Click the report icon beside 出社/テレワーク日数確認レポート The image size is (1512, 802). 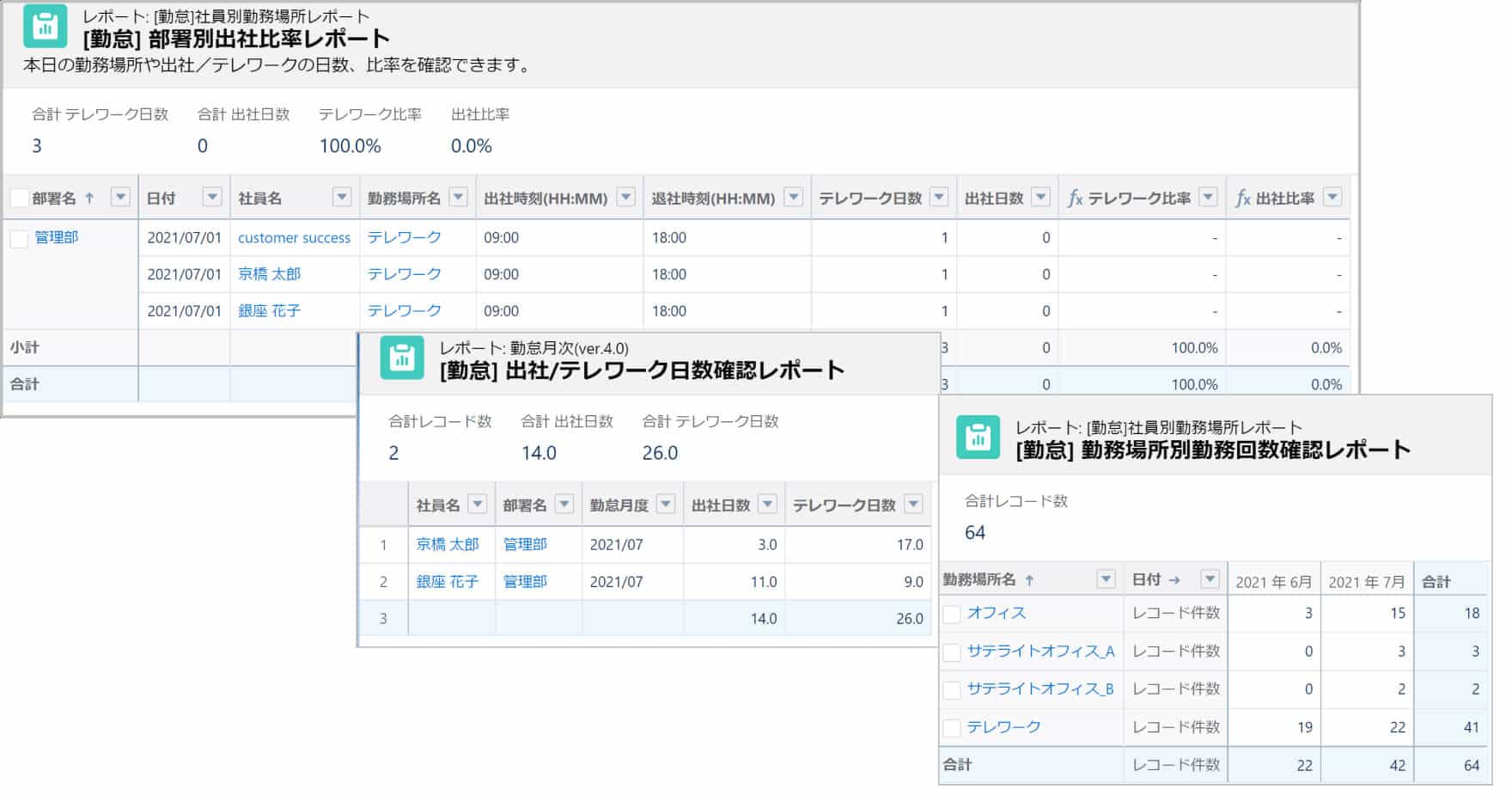[402, 358]
